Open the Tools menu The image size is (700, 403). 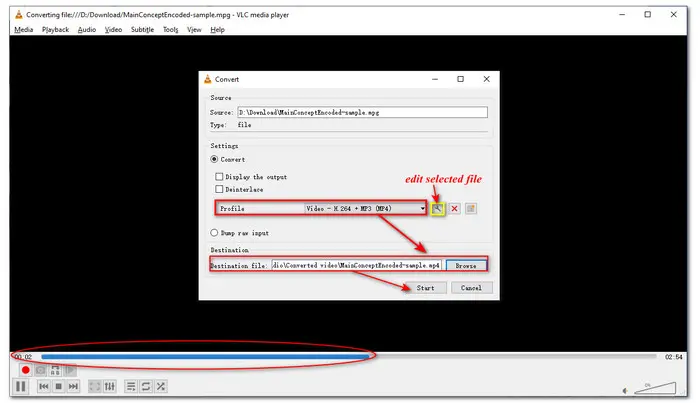tap(171, 29)
